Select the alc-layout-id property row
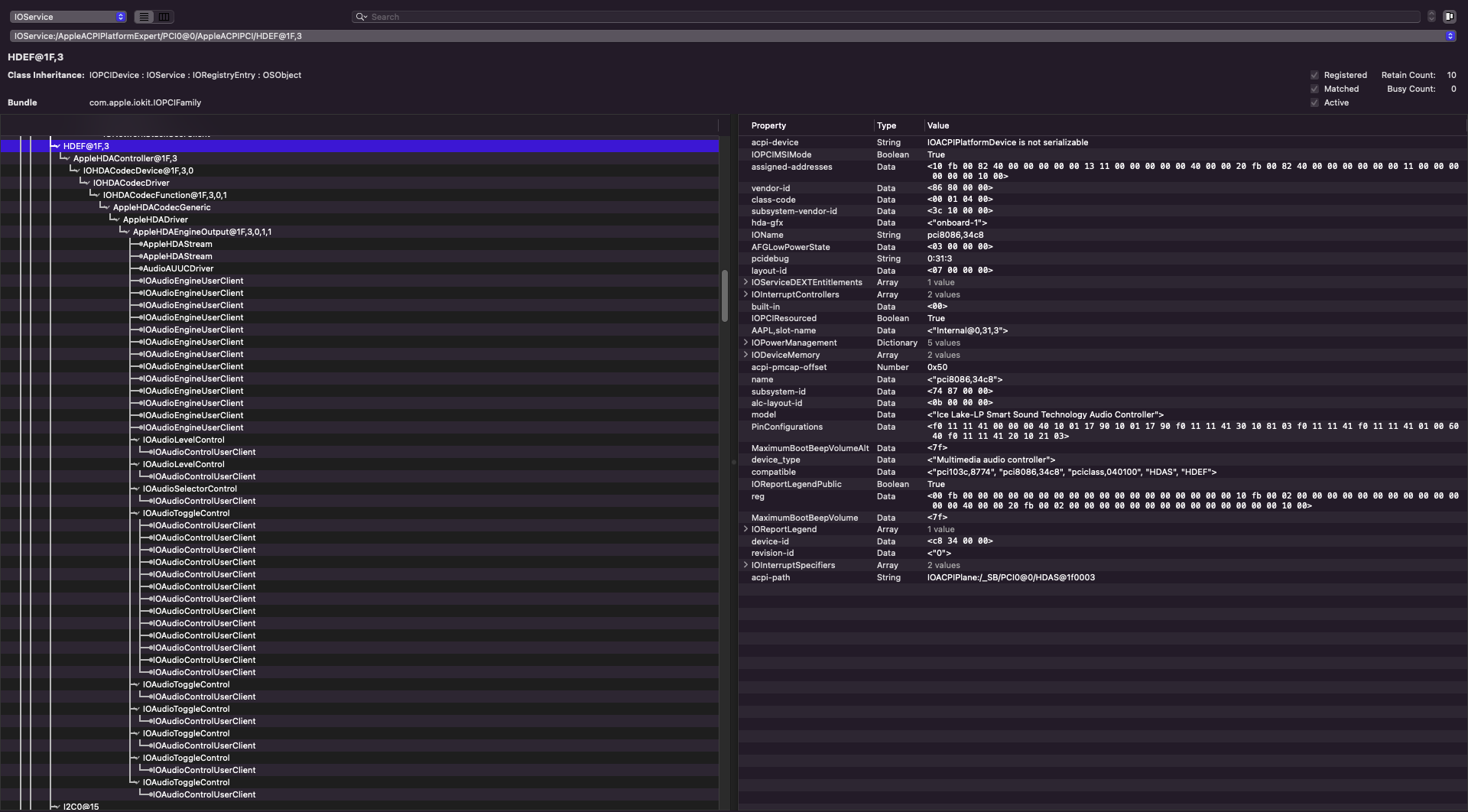Viewport: 1468px width, 812px height. pyautogui.click(x=1102, y=403)
